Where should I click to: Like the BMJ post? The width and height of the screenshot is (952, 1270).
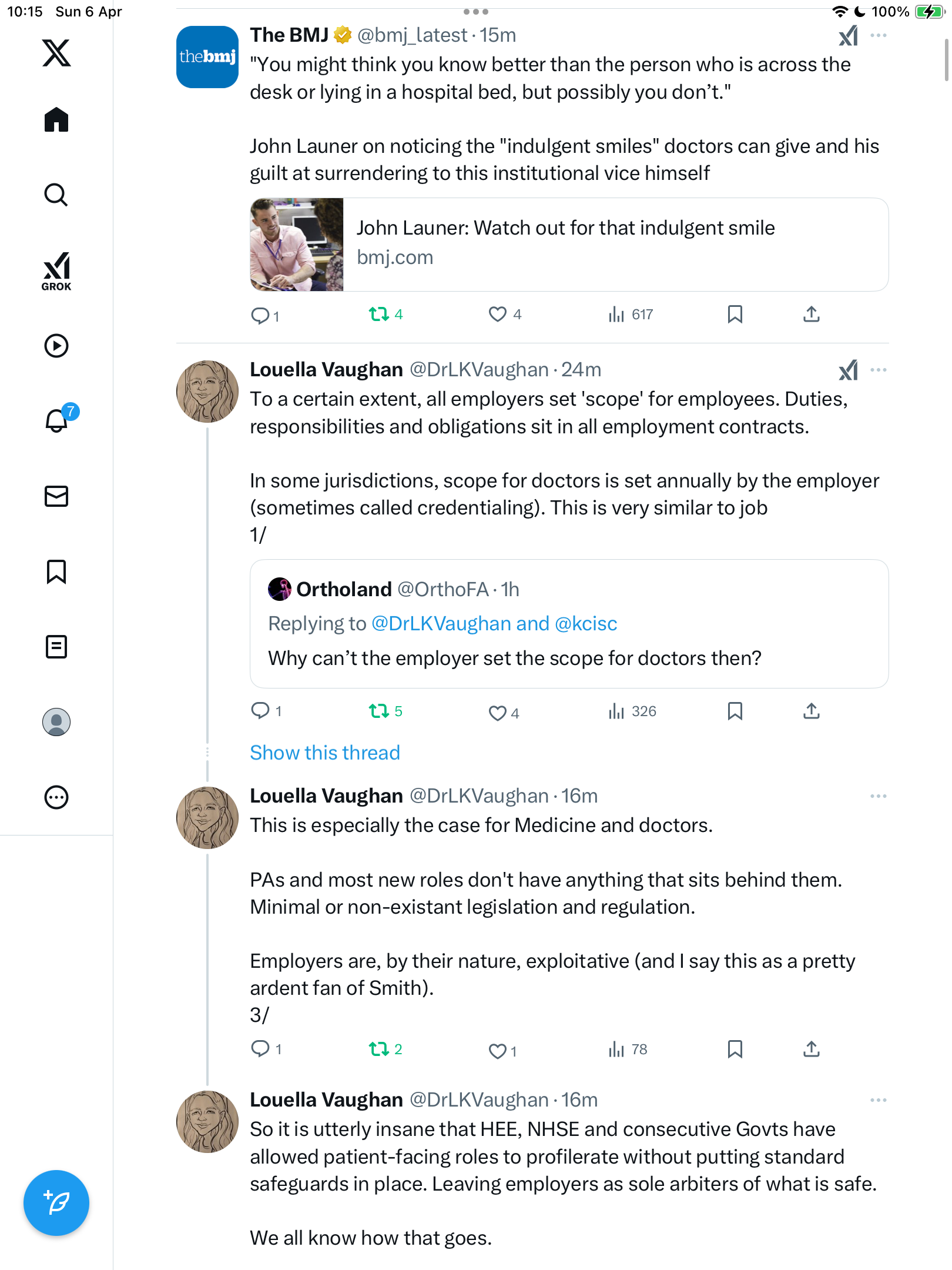(505, 315)
